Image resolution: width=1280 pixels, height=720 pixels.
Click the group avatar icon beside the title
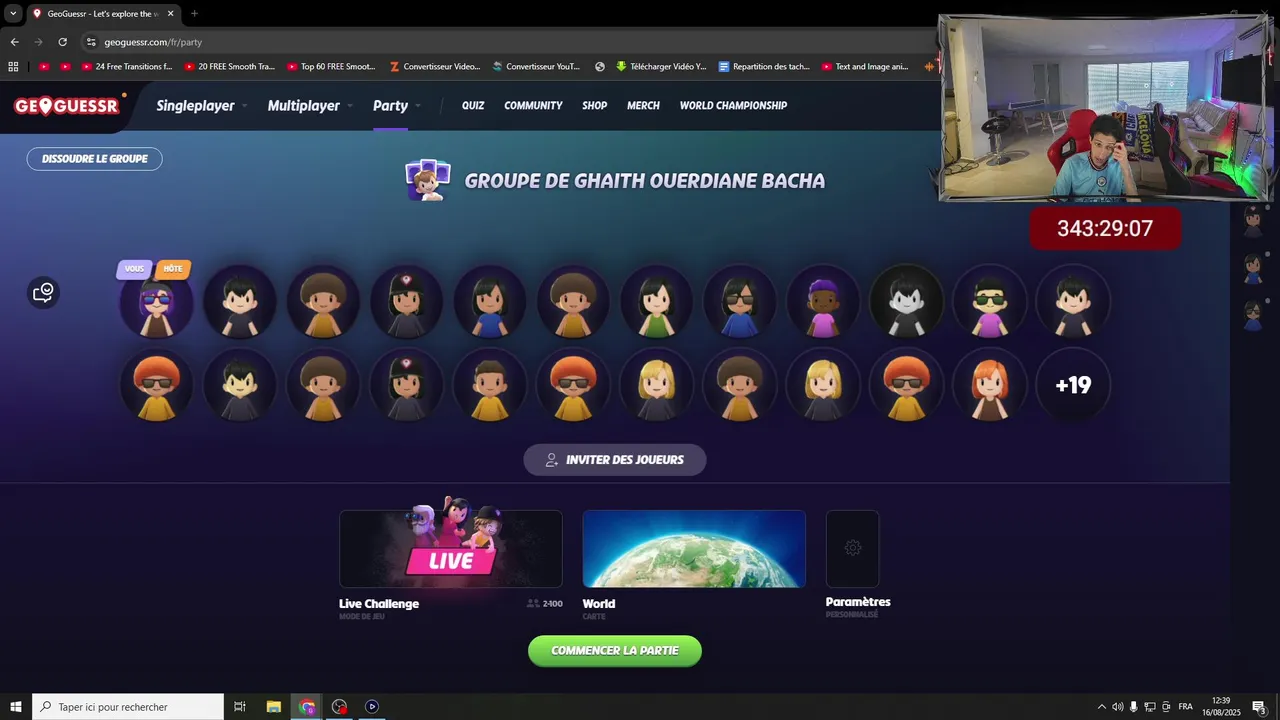(x=428, y=180)
